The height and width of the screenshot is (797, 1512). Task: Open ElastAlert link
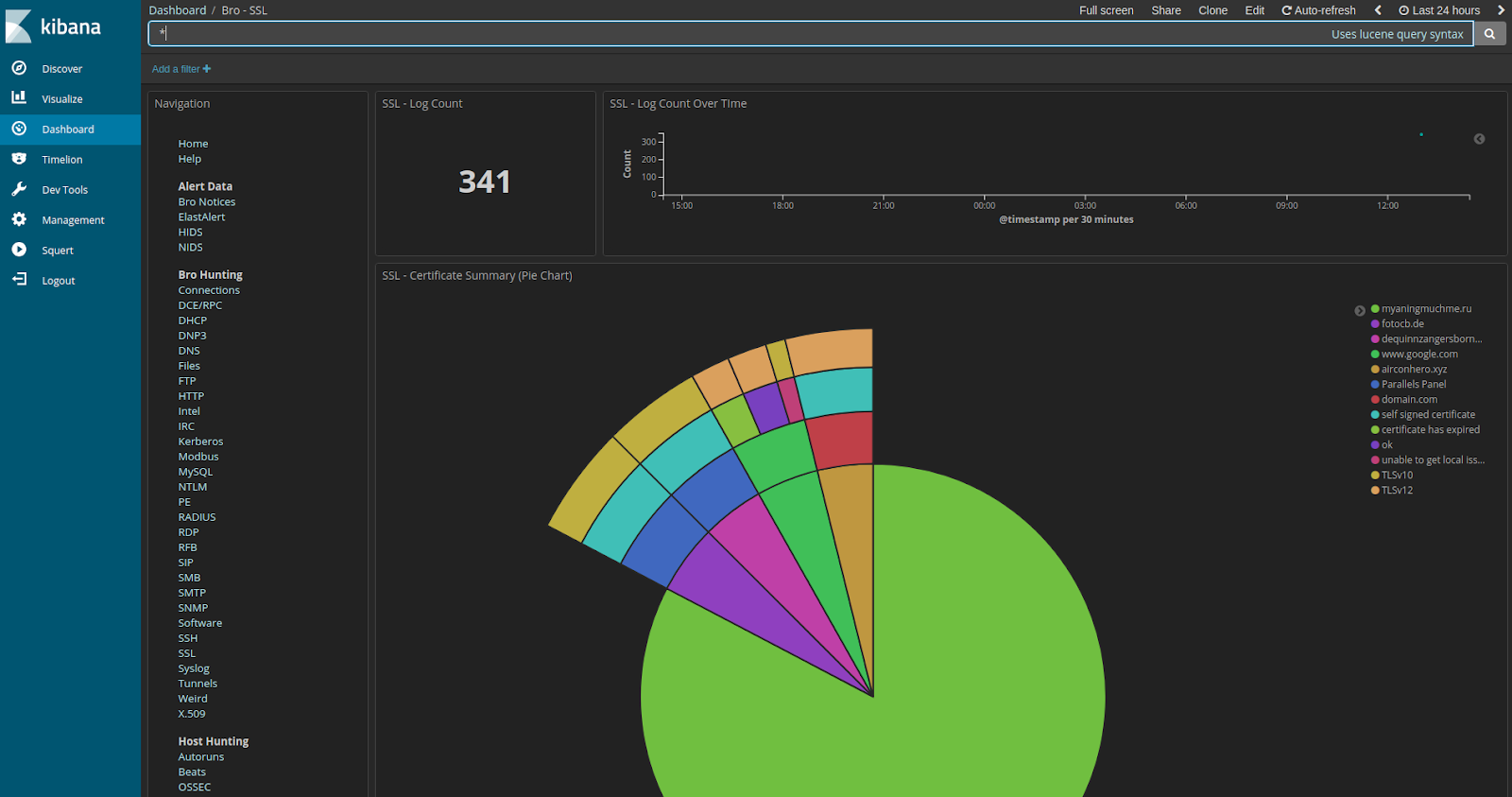tap(201, 217)
